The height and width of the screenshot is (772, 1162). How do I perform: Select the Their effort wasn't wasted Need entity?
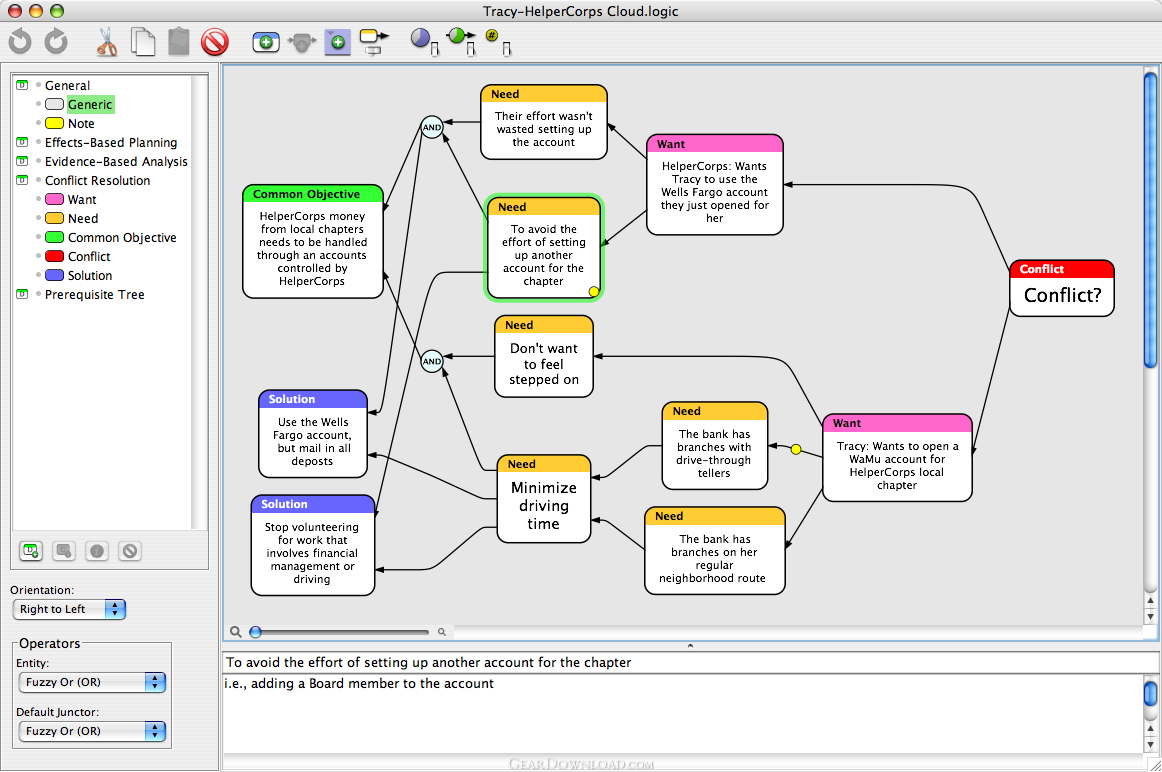[x=543, y=122]
